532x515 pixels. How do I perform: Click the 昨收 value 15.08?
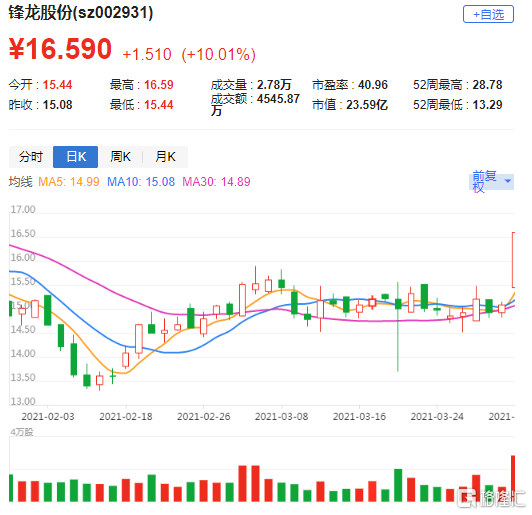click(x=57, y=105)
